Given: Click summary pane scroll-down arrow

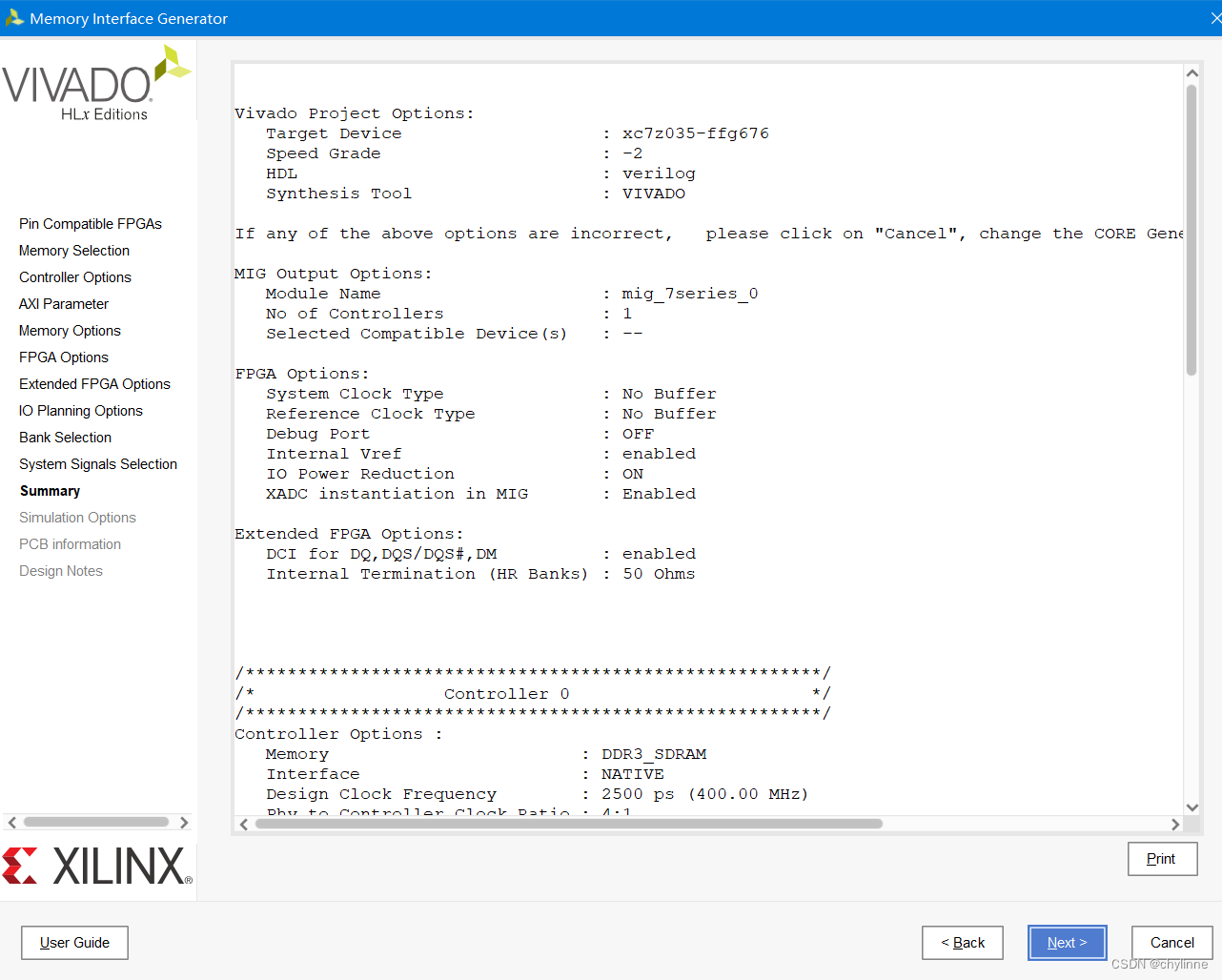Looking at the screenshot, I should 1191,806.
